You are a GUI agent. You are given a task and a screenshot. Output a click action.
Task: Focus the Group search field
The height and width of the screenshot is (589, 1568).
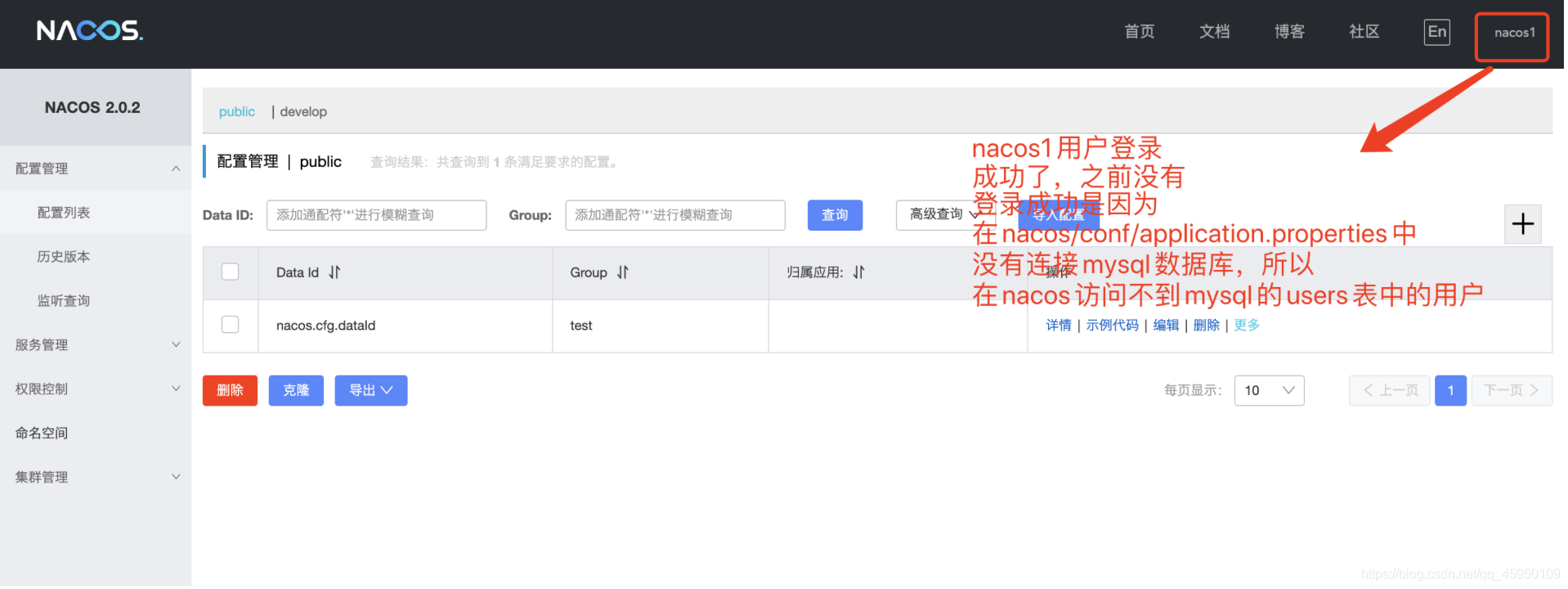click(675, 215)
